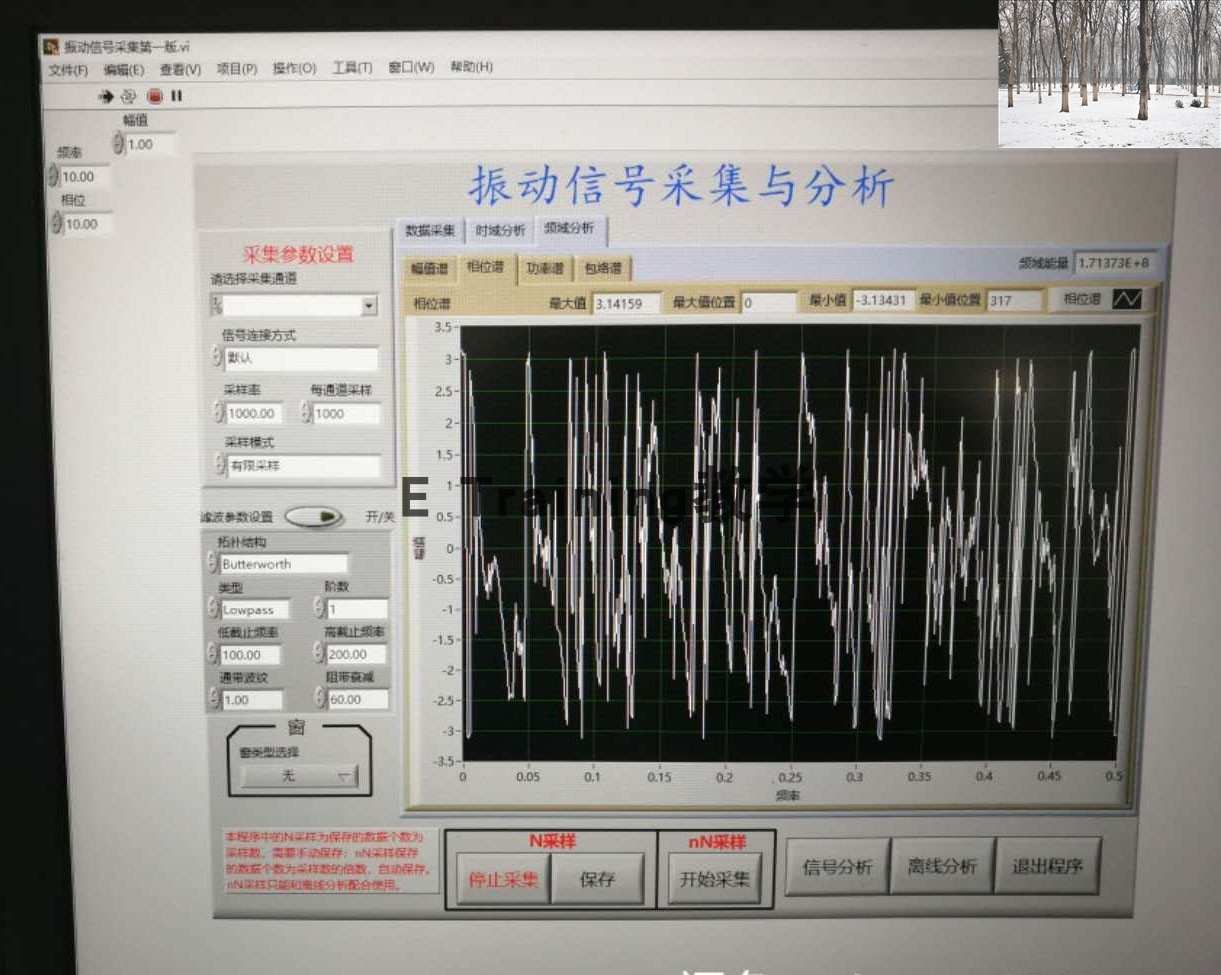Viewport: 1221px width, 975px height.
Task: Click the Run arrow to start the VI
Action: pos(105,96)
